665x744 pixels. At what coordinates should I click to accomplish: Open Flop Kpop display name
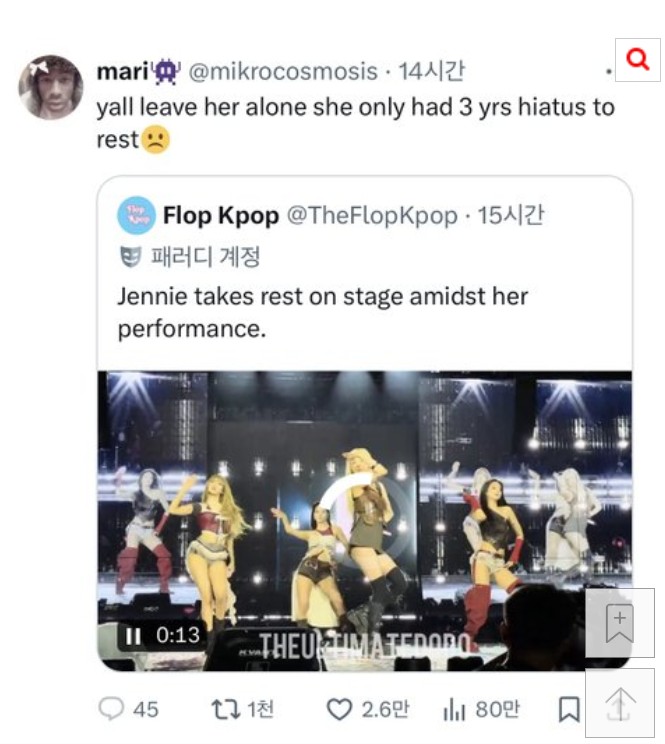tap(221, 216)
